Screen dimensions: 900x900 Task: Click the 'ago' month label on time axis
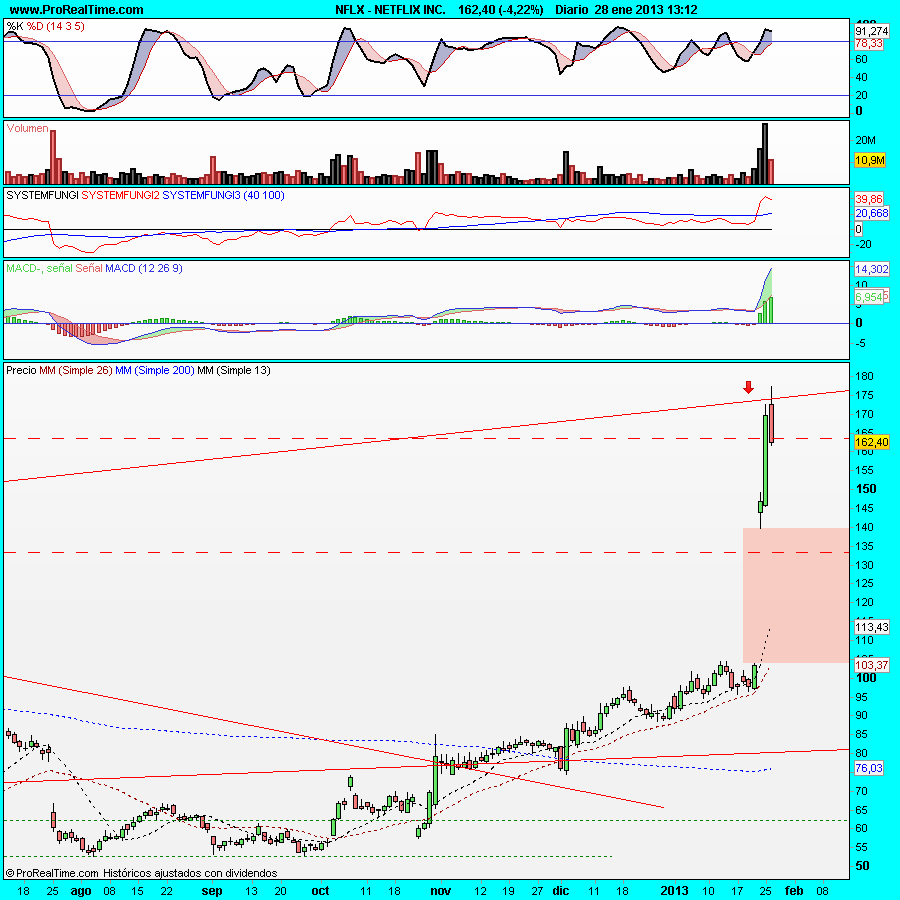click(81, 891)
